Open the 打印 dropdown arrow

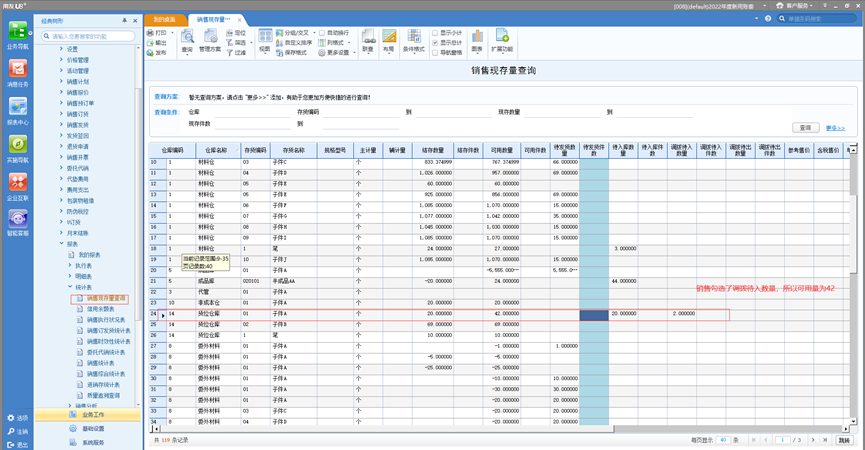click(172, 33)
